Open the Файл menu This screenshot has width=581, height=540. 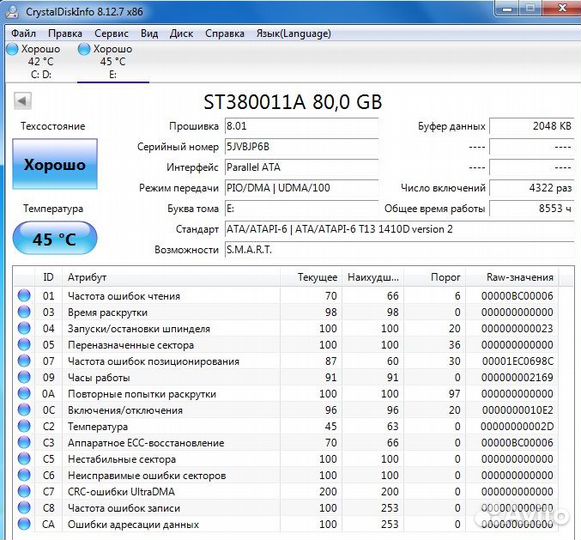coord(23,33)
